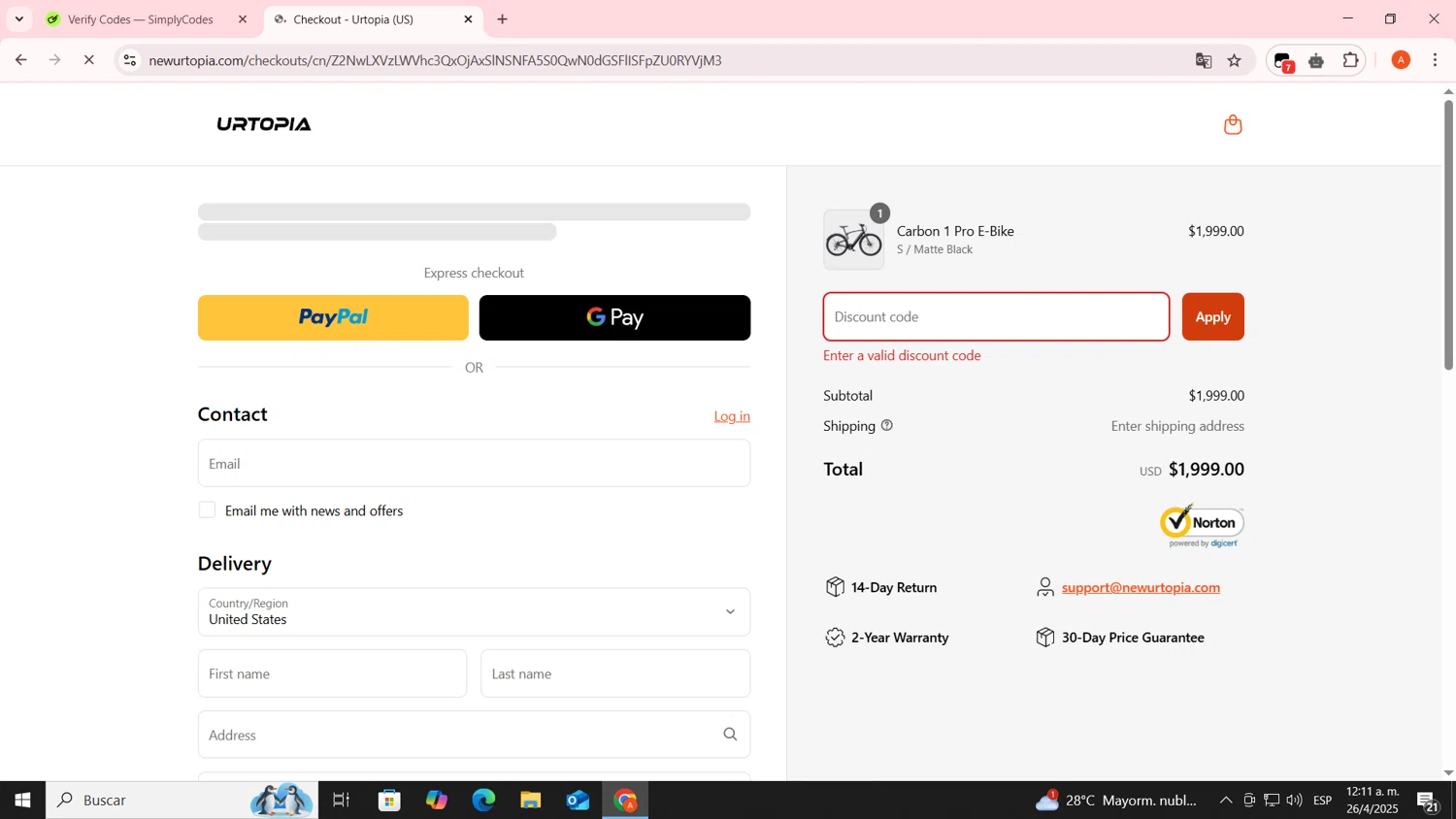Launch Microsoft Store from the taskbar

(389, 801)
